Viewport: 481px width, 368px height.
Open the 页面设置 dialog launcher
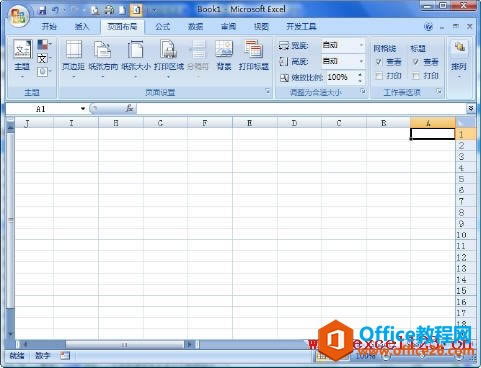tap(268, 91)
